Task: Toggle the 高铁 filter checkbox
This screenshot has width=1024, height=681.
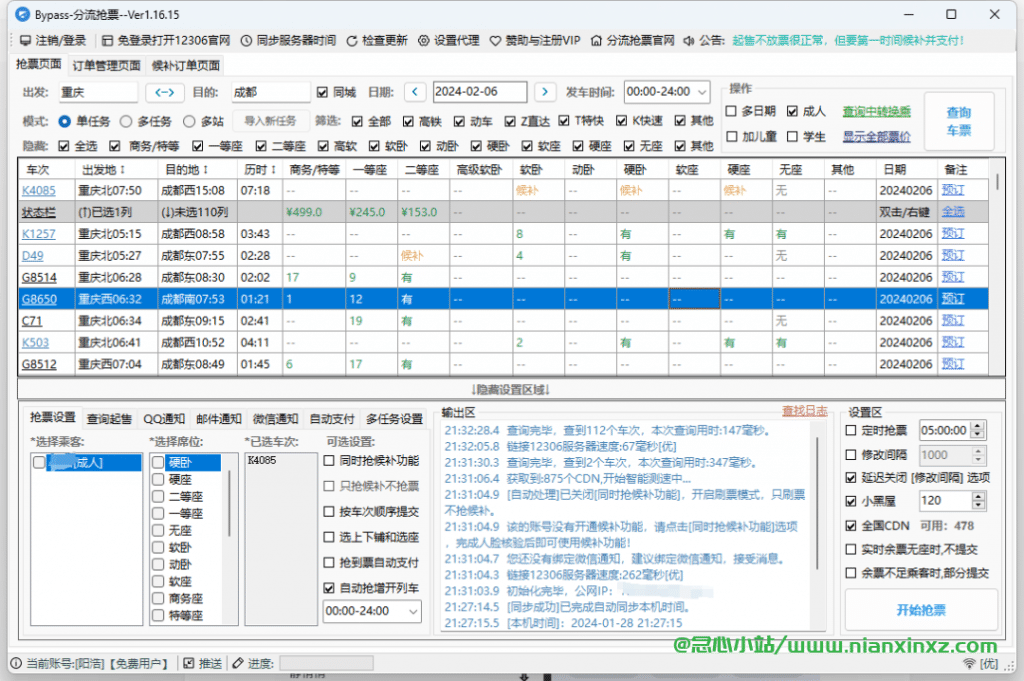Action: point(408,121)
